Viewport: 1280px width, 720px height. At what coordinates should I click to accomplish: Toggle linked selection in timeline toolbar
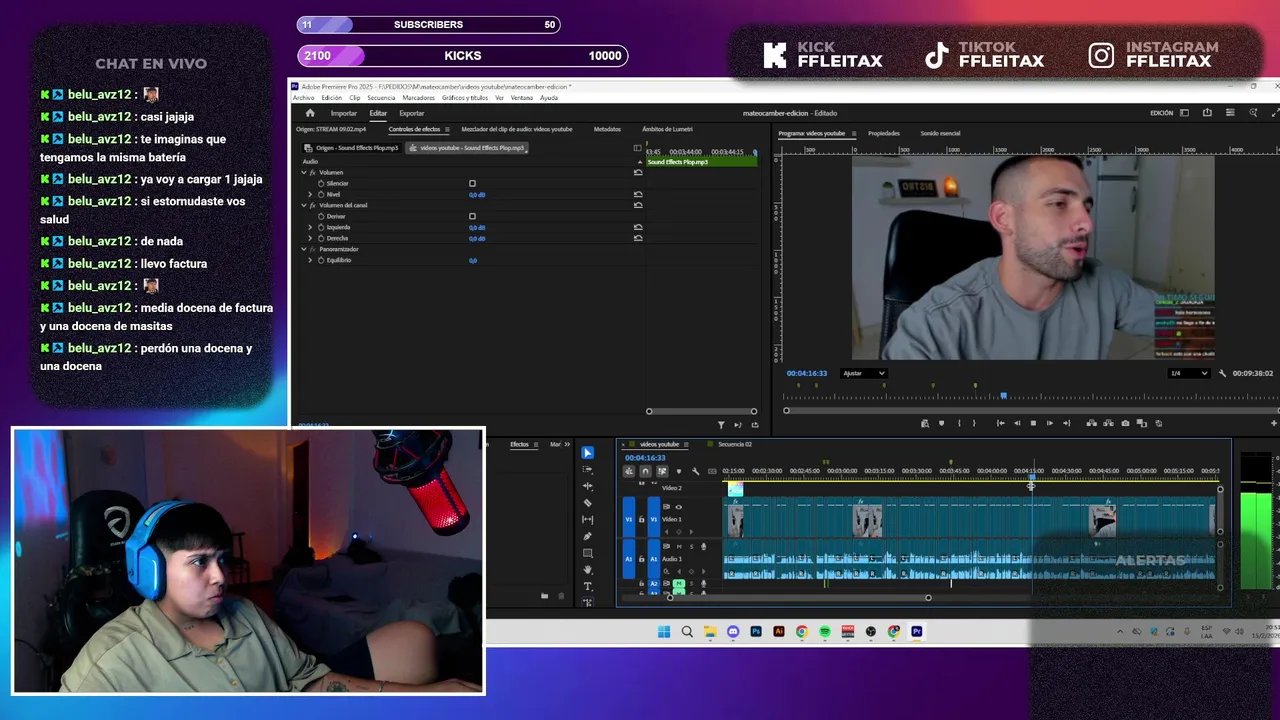pos(662,471)
